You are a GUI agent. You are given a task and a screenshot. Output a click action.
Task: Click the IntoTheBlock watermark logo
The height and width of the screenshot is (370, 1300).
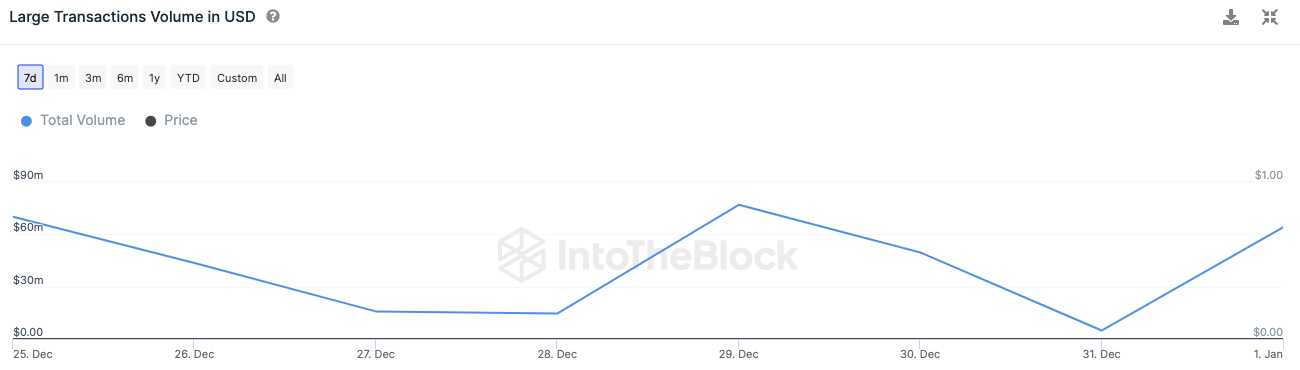tap(648, 255)
